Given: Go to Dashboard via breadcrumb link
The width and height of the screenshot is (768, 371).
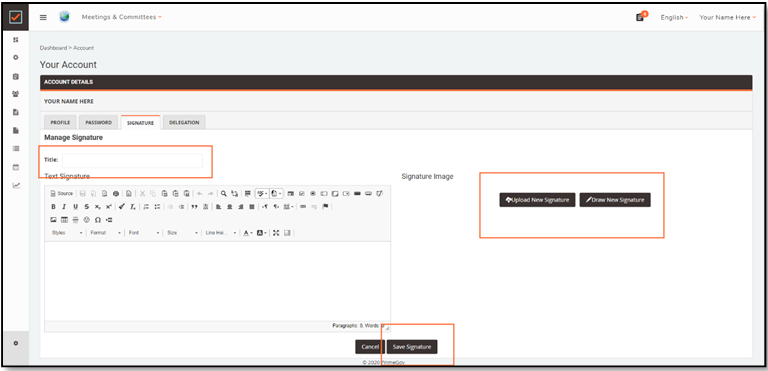Looking at the screenshot, I should click(53, 48).
